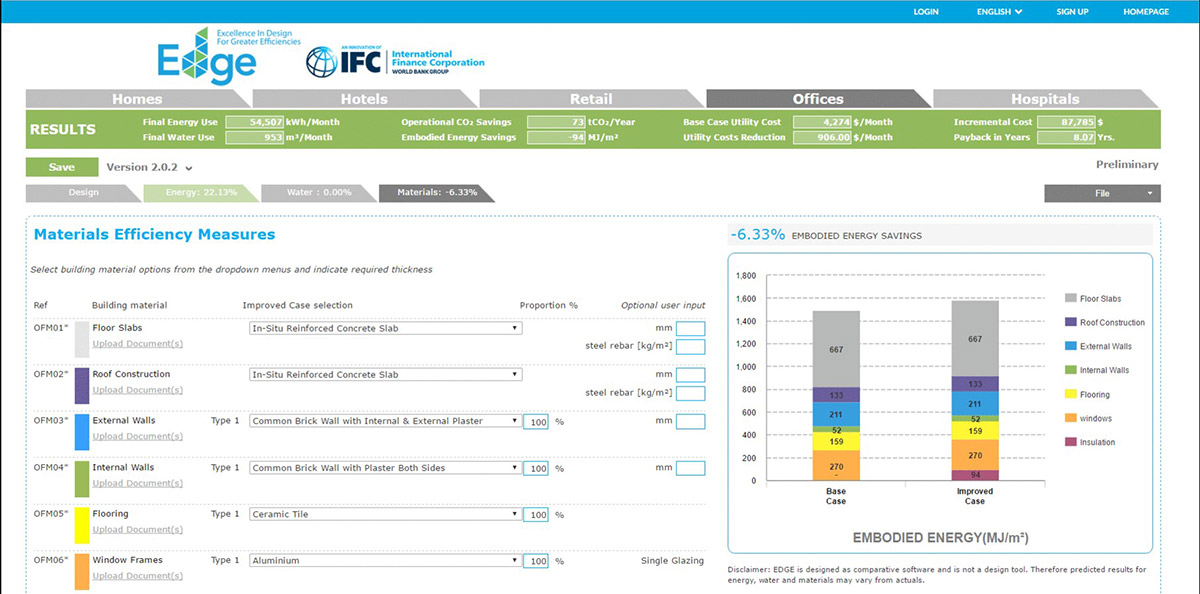Open the ENGLISH language selector

point(999,12)
